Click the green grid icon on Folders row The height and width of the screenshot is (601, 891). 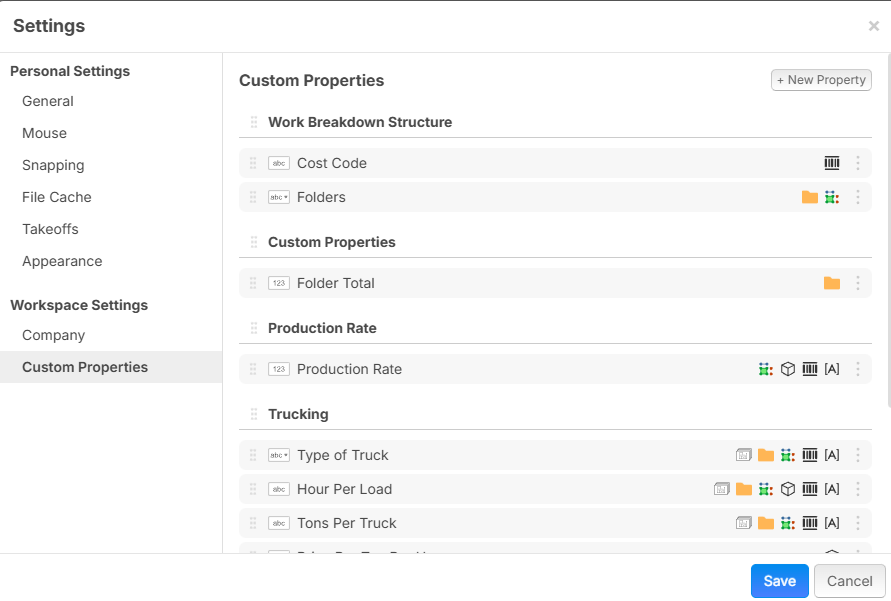tap(832, 197)
